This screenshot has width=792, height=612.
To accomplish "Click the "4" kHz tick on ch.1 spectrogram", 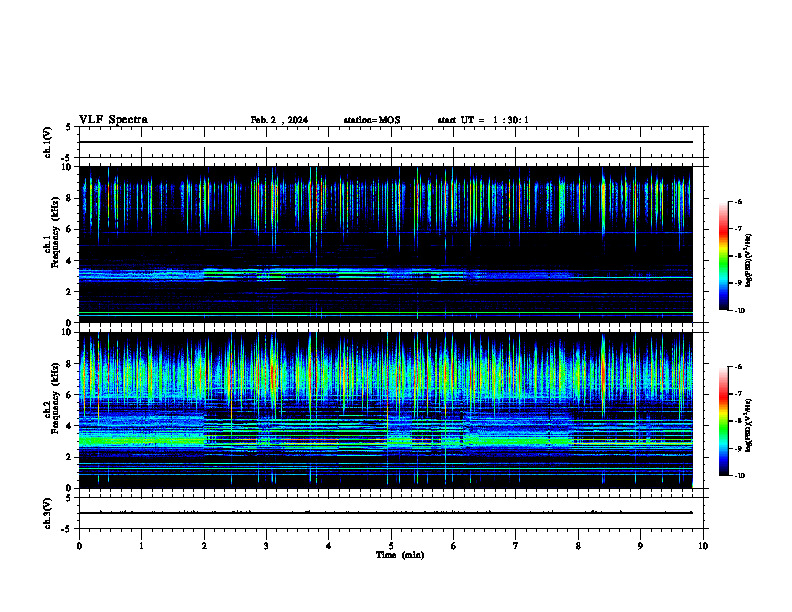I will (x=71, y=261).
